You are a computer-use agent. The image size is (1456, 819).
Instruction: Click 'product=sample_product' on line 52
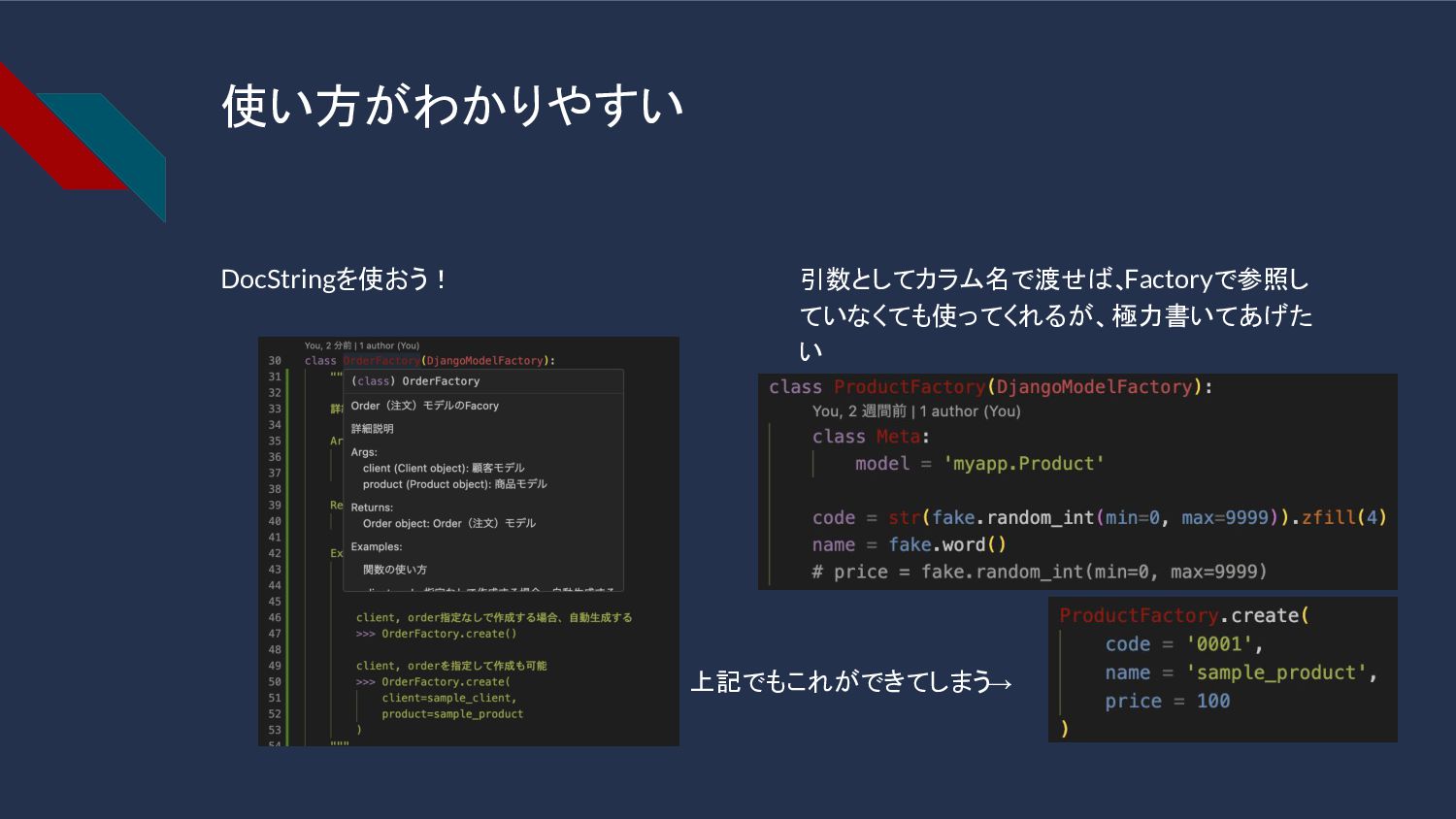pos(452,714)
